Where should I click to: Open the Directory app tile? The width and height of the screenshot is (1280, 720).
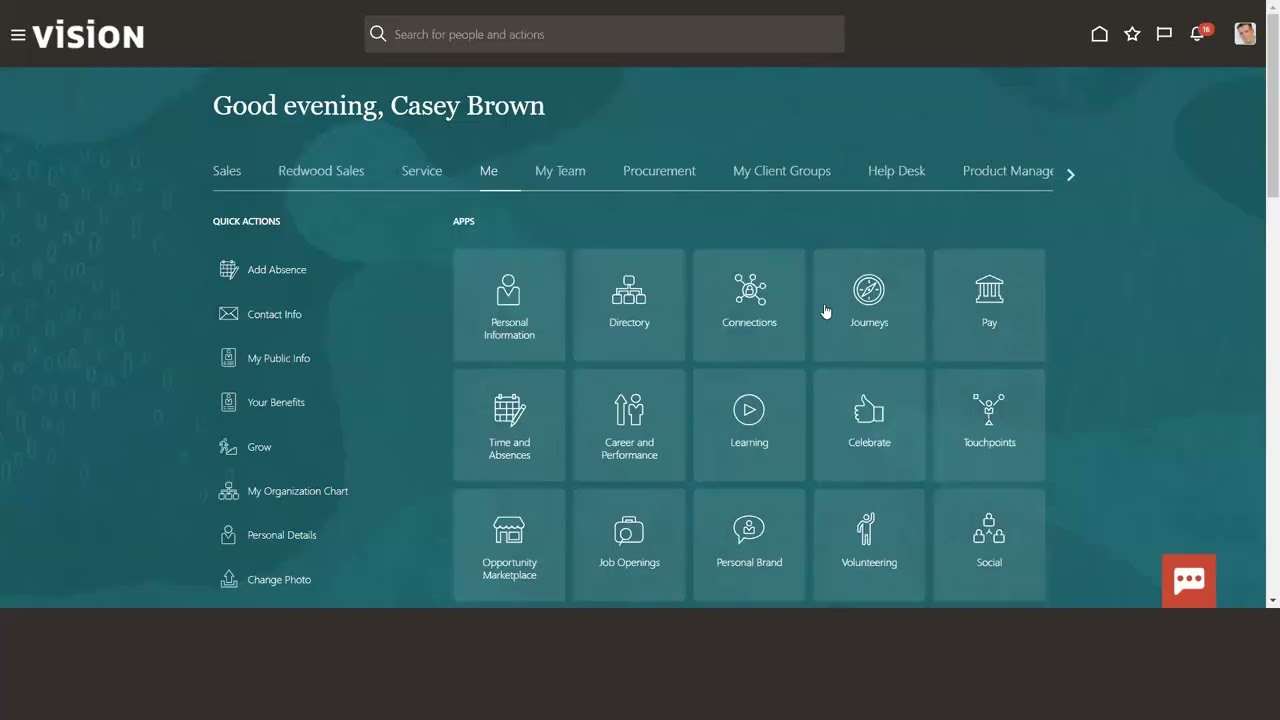click(x=629, y=305)
